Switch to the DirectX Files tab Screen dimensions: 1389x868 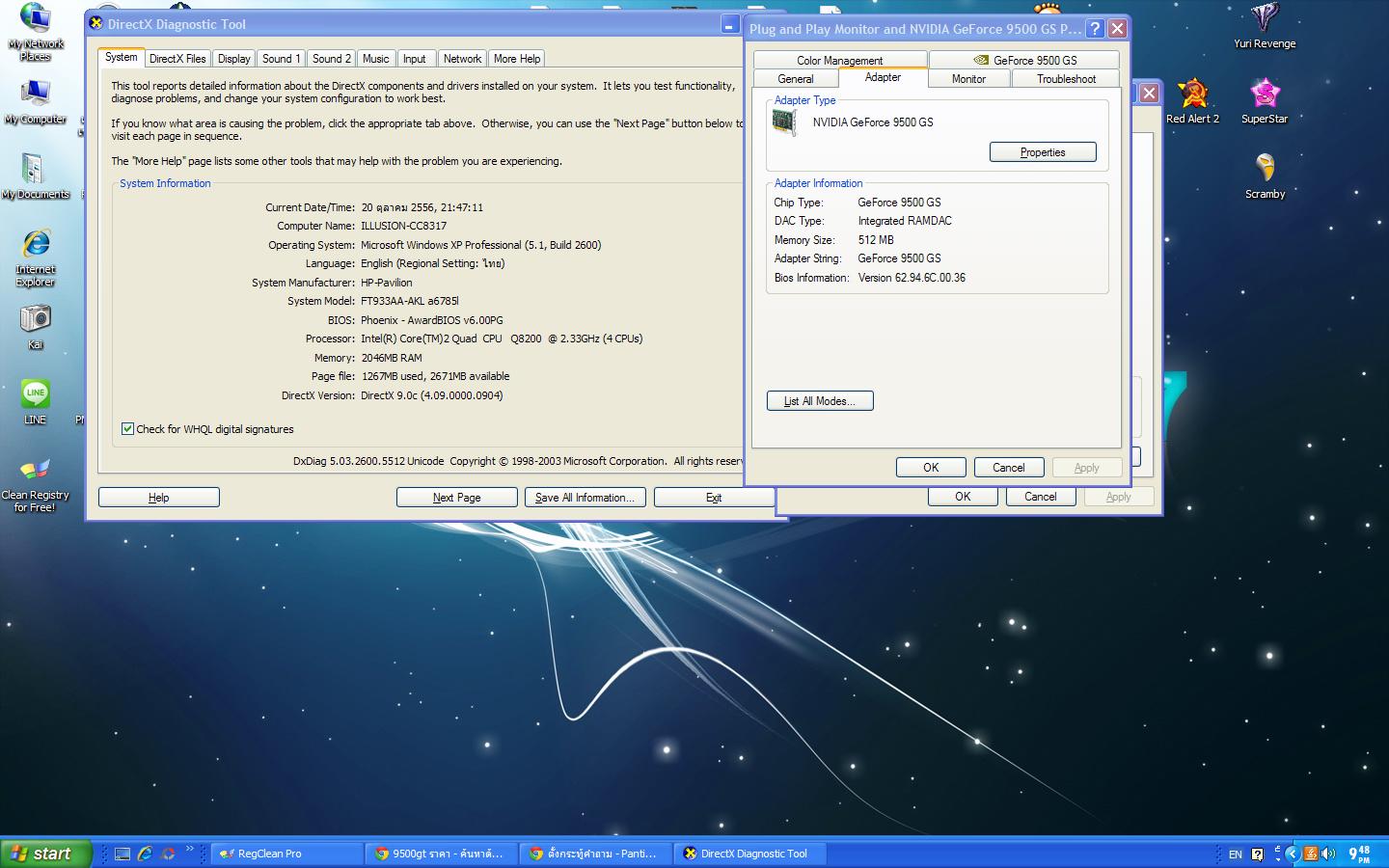[x=177, y=59]
